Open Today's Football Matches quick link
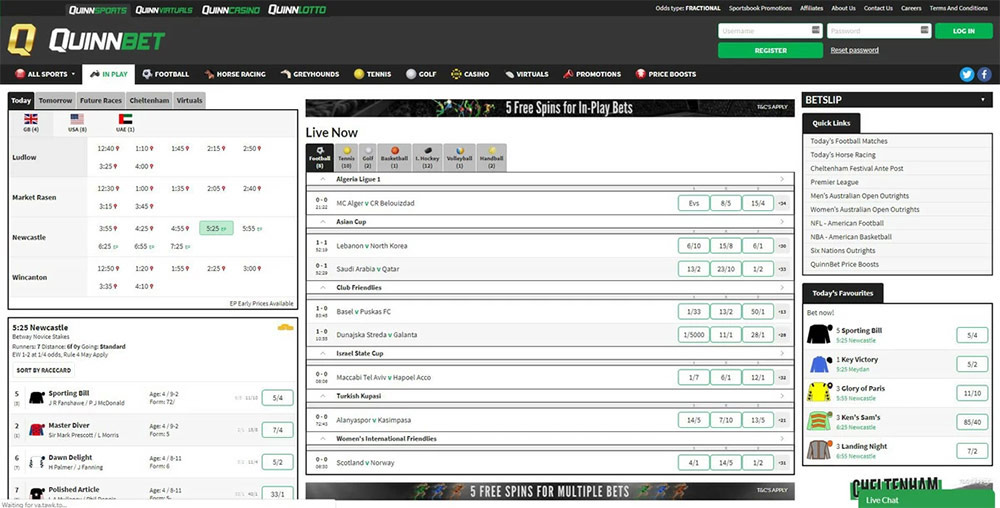The image size is (1000, 508). (x=849, y=141)
